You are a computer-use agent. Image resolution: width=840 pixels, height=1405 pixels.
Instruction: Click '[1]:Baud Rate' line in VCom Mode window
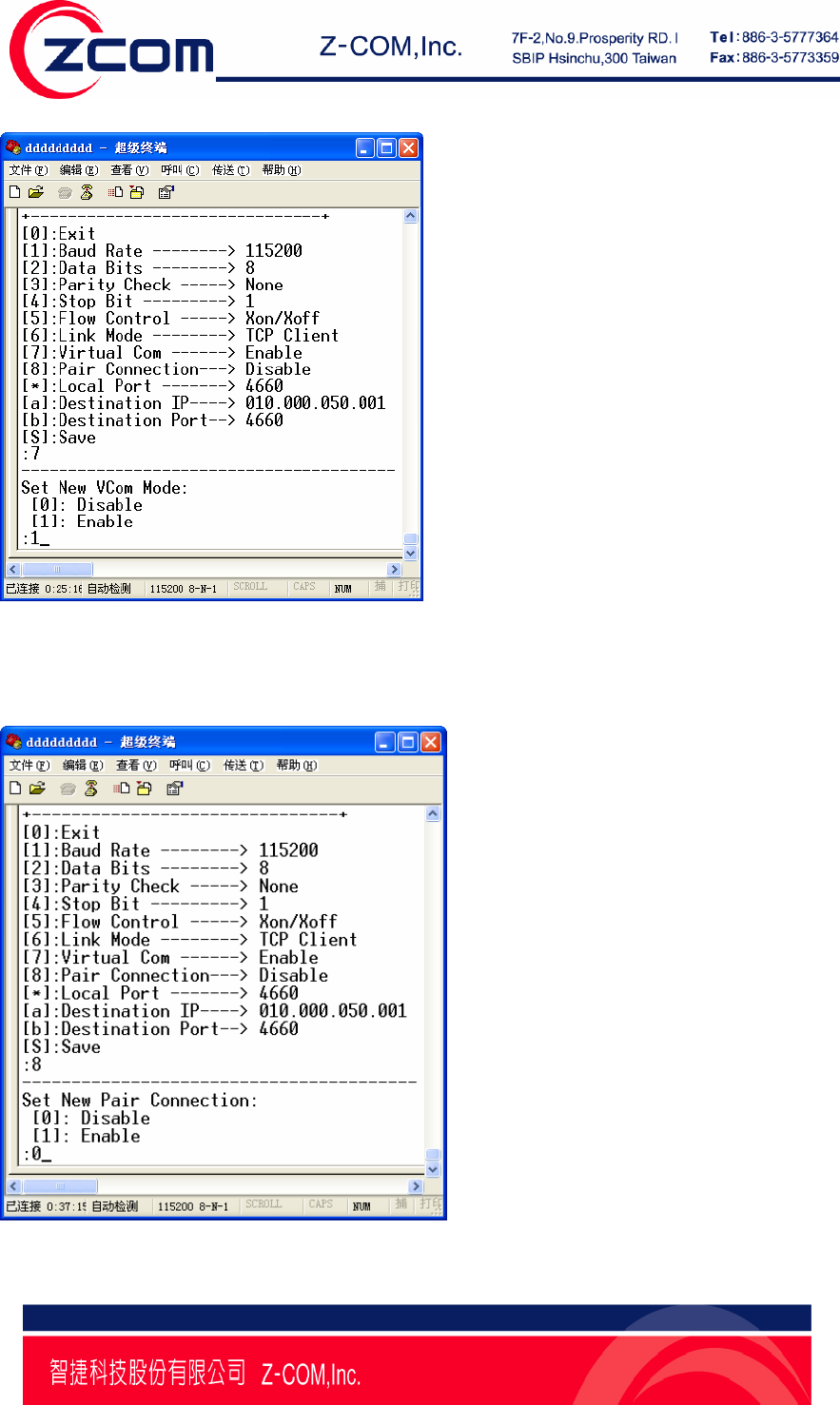[162, 251]
